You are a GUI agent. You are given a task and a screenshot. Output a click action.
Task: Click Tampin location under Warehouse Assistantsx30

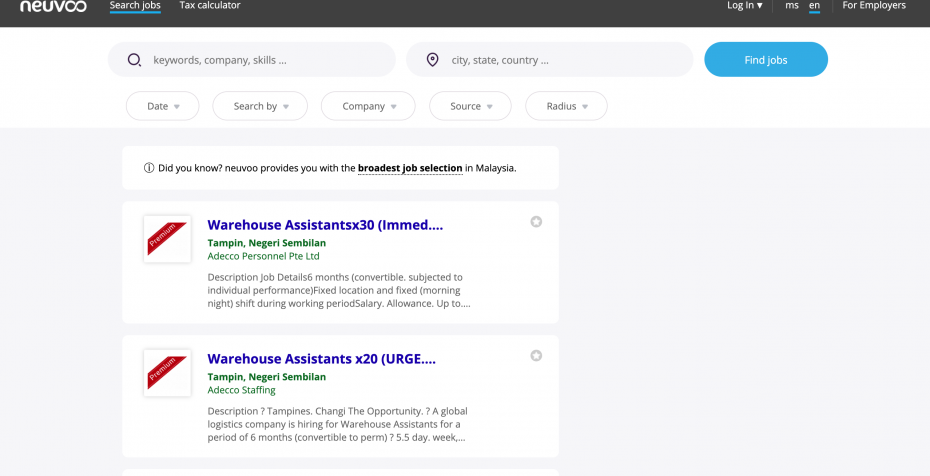coord(266,243)
